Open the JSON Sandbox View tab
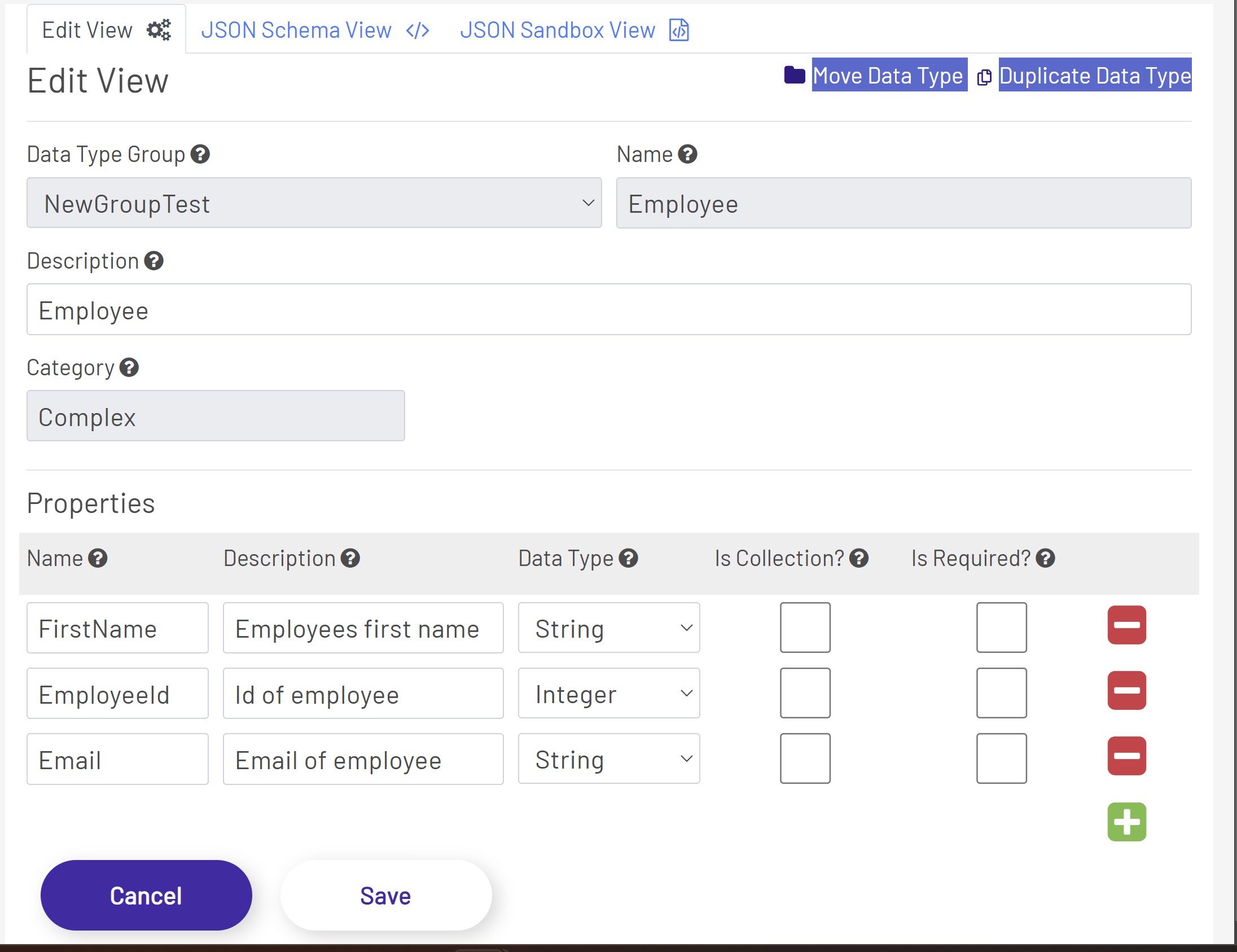 click(x=558, y=30)
